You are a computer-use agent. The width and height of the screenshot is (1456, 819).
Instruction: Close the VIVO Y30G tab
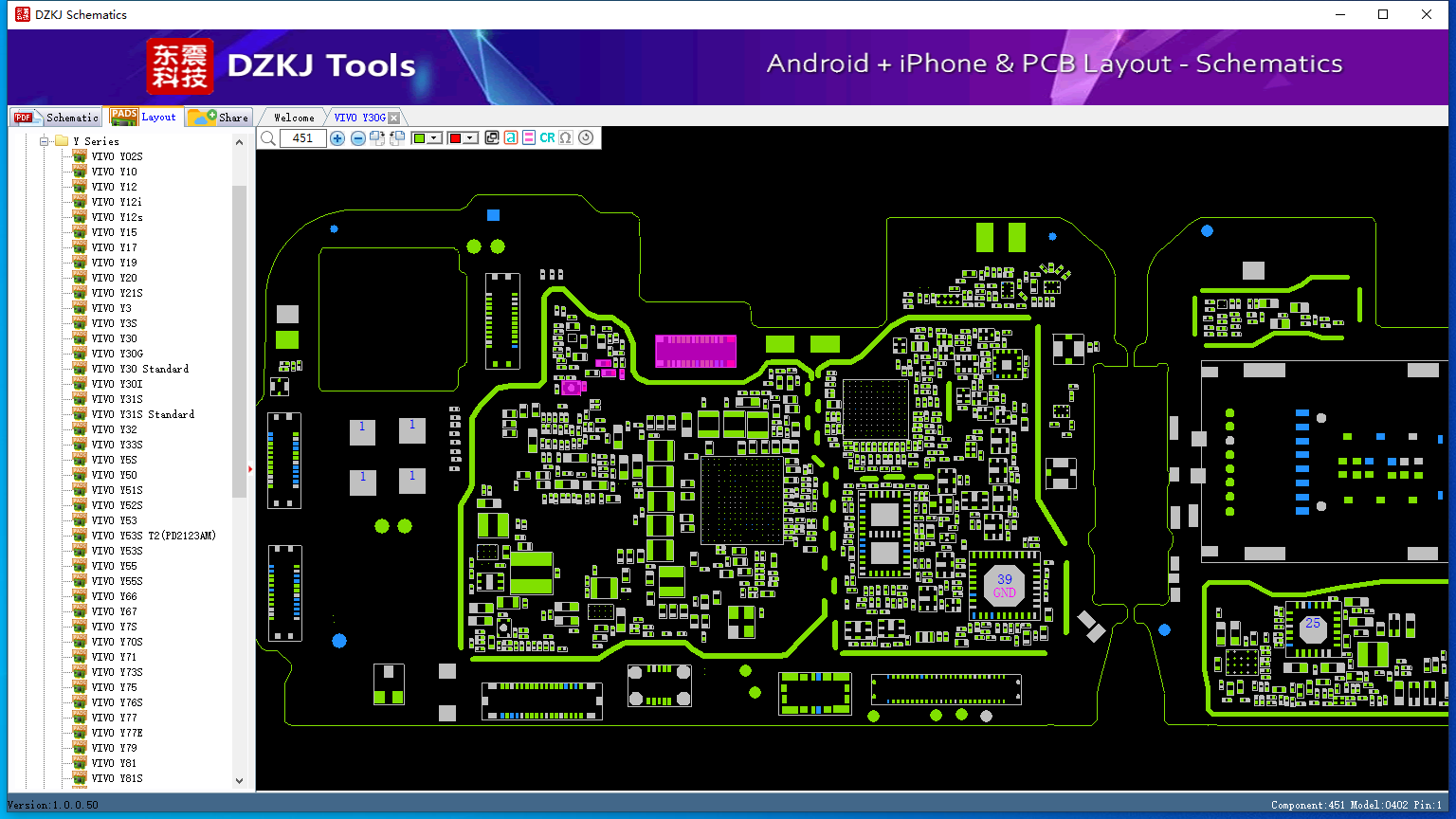tap(394, 118)
